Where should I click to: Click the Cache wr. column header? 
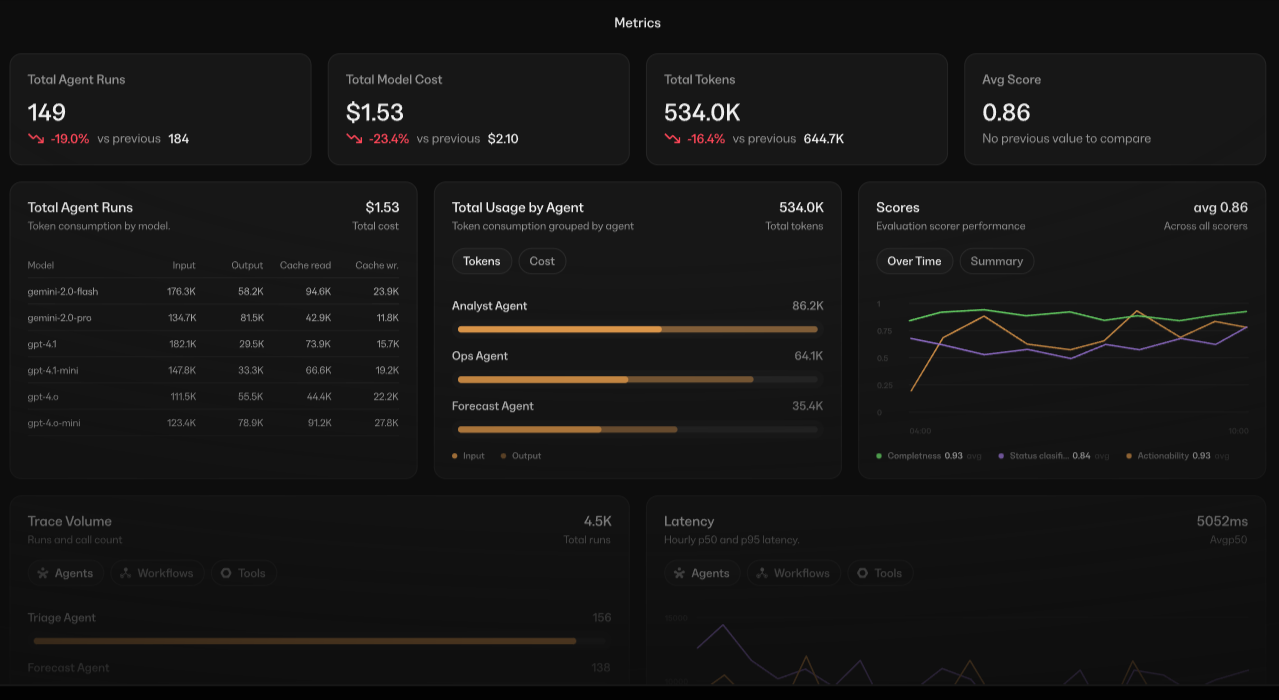pos(377,265)
